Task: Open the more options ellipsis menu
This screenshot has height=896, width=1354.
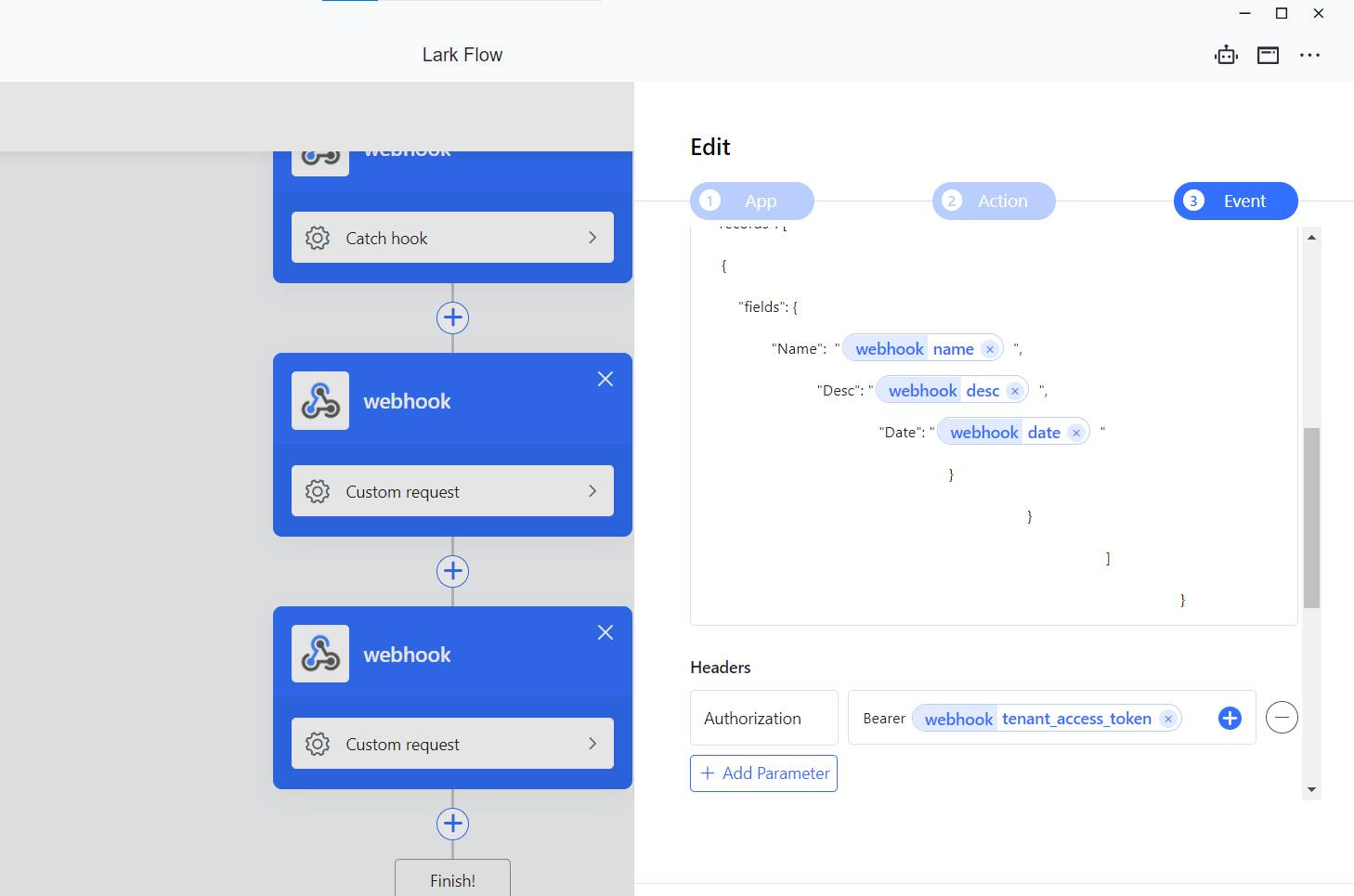Action: coord(1309,55)
